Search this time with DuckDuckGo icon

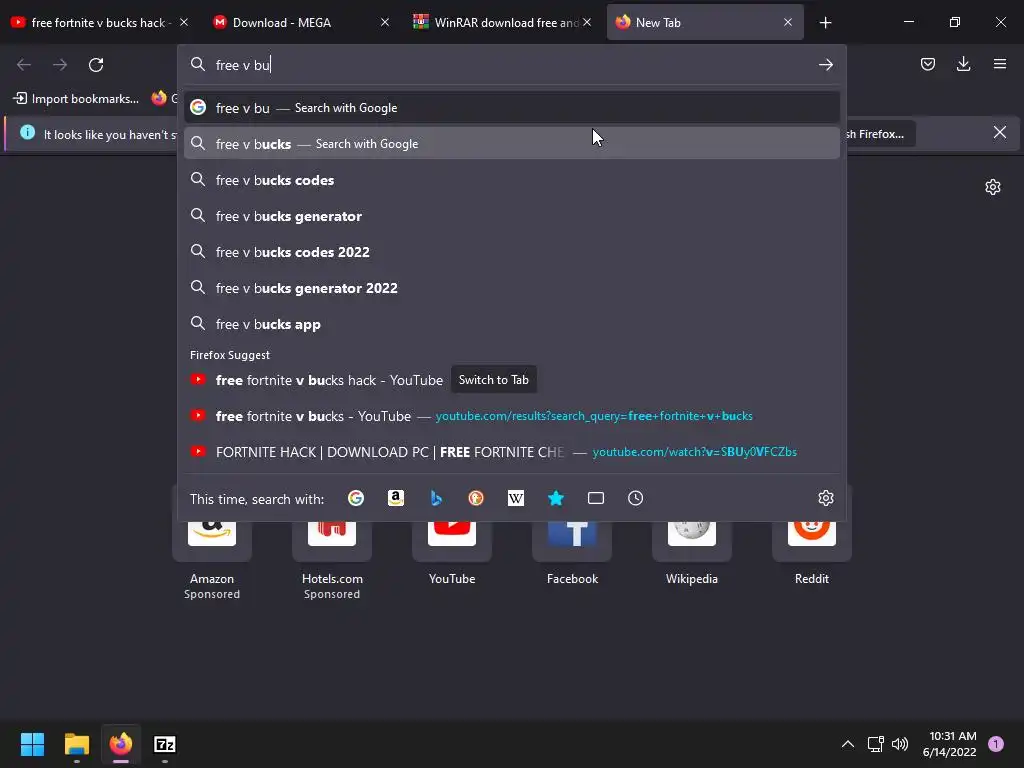pos(476,498)
